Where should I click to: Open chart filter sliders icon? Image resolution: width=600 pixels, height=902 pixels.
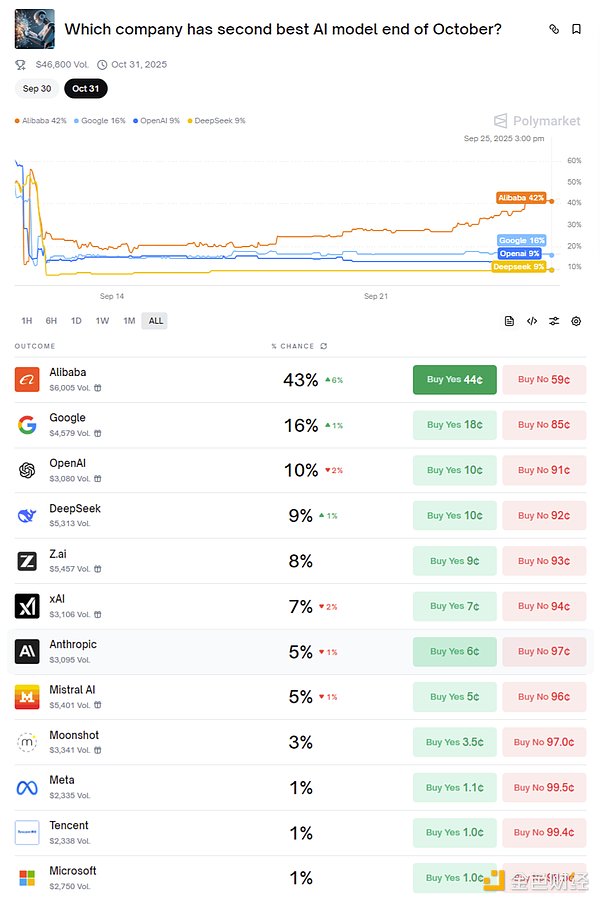click(x=553, y=321)
